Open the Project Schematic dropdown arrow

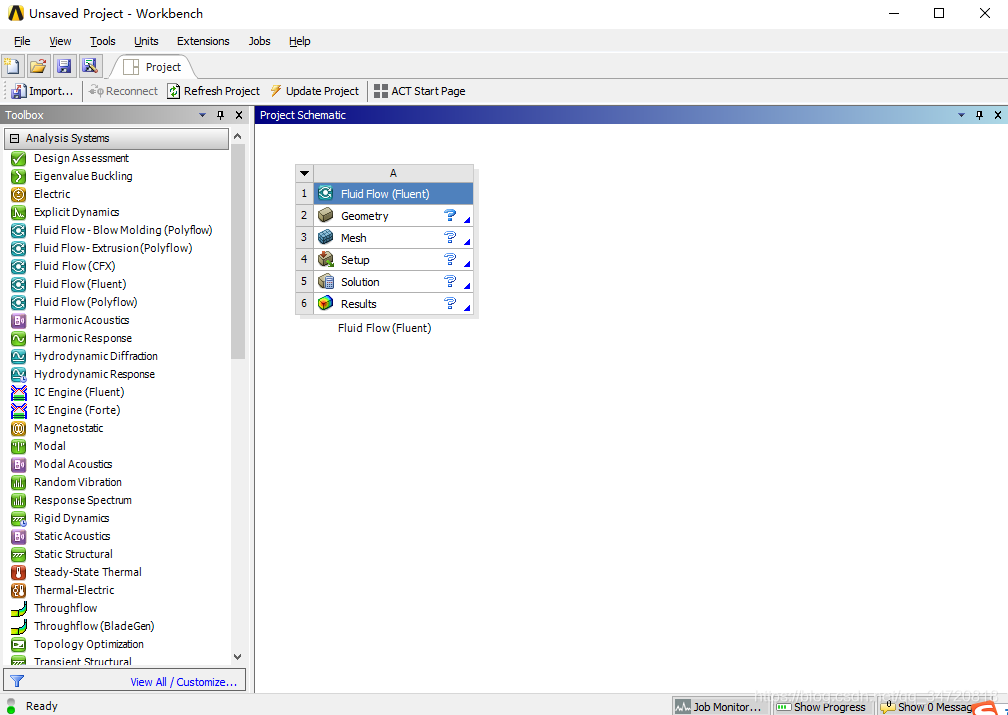click(x=962, y=115)
